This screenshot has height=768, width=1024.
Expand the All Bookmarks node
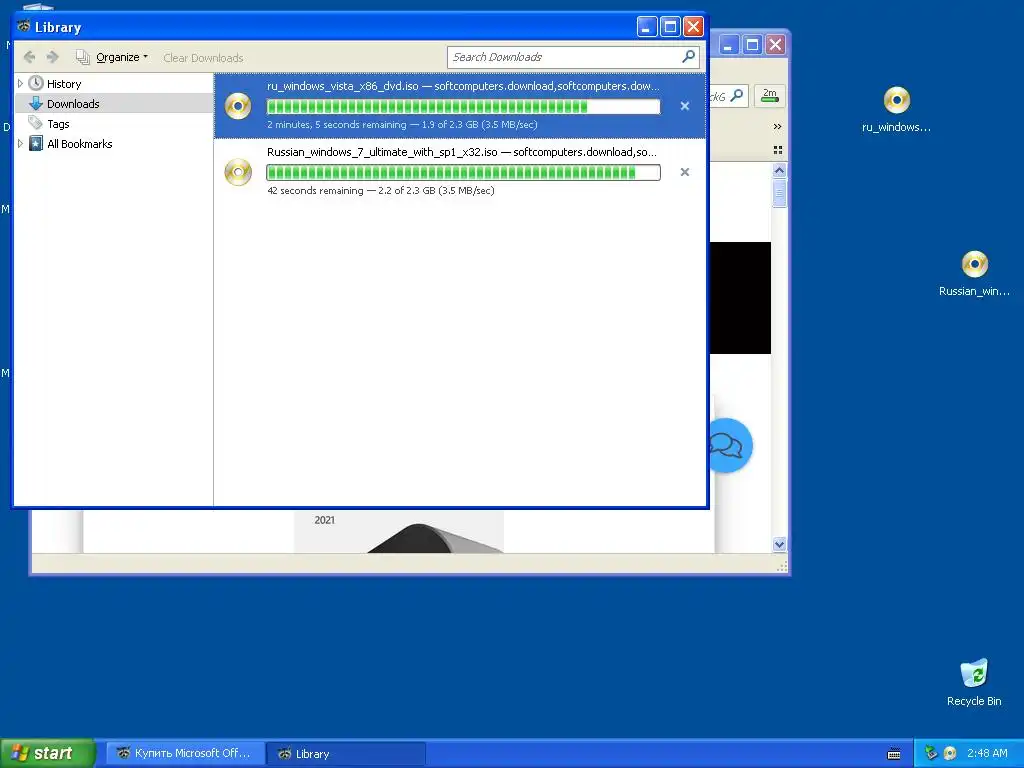[x=20, y=144]
